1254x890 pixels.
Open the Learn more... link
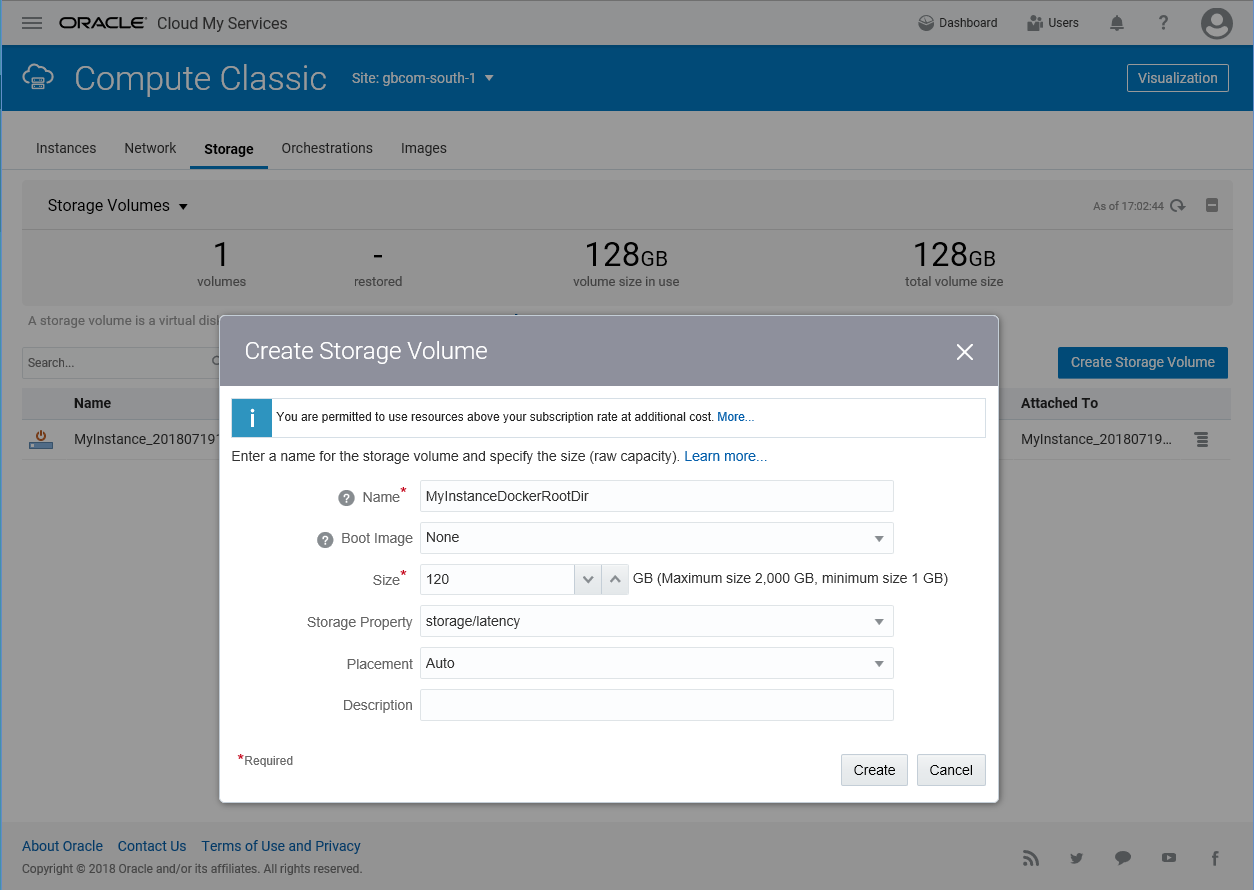(726, 456)
